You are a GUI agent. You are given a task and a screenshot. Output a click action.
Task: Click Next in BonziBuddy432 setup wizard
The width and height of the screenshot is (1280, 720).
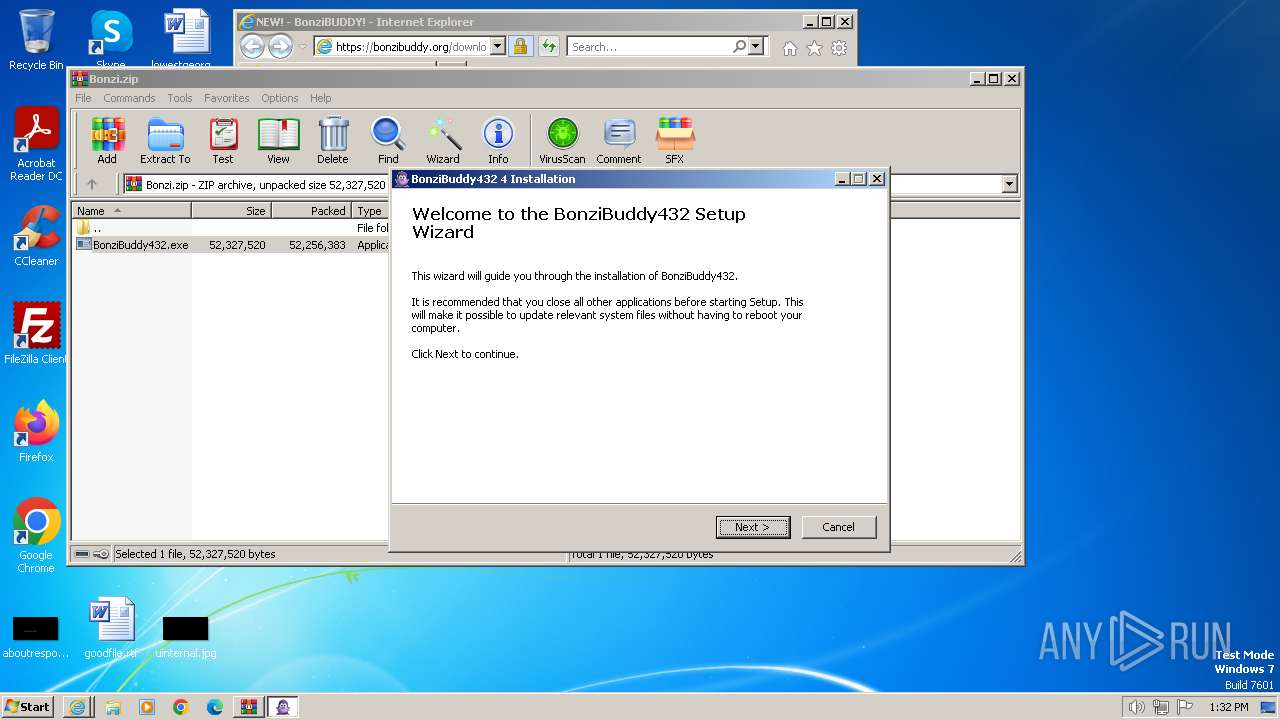(753, 527)
